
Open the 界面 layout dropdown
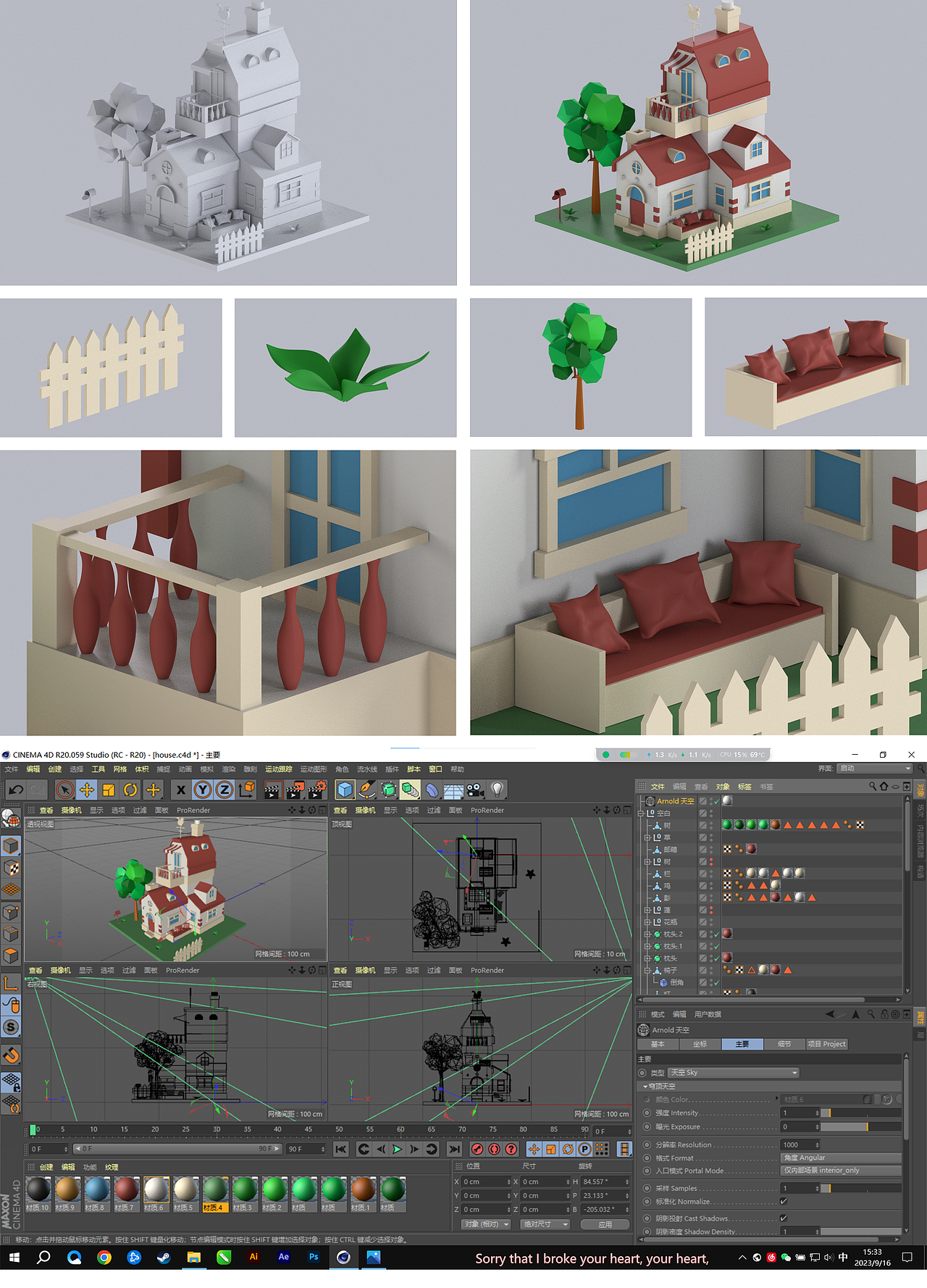tap(874, 768)
